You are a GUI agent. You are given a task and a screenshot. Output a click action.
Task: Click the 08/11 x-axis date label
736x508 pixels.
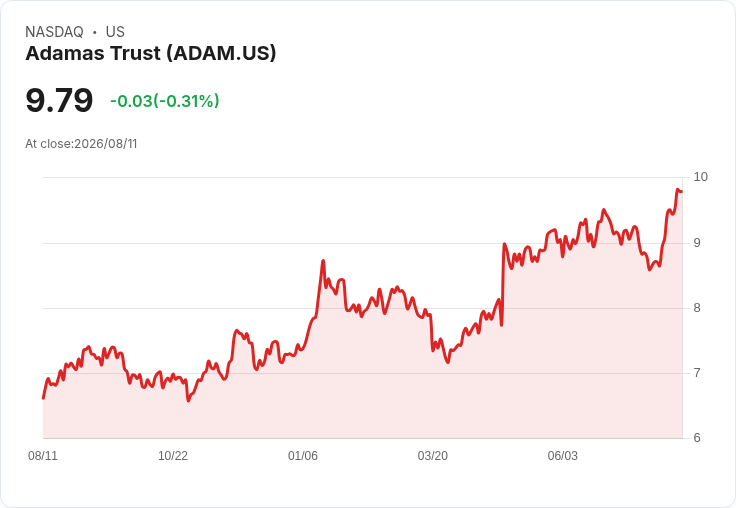[43, 456]
